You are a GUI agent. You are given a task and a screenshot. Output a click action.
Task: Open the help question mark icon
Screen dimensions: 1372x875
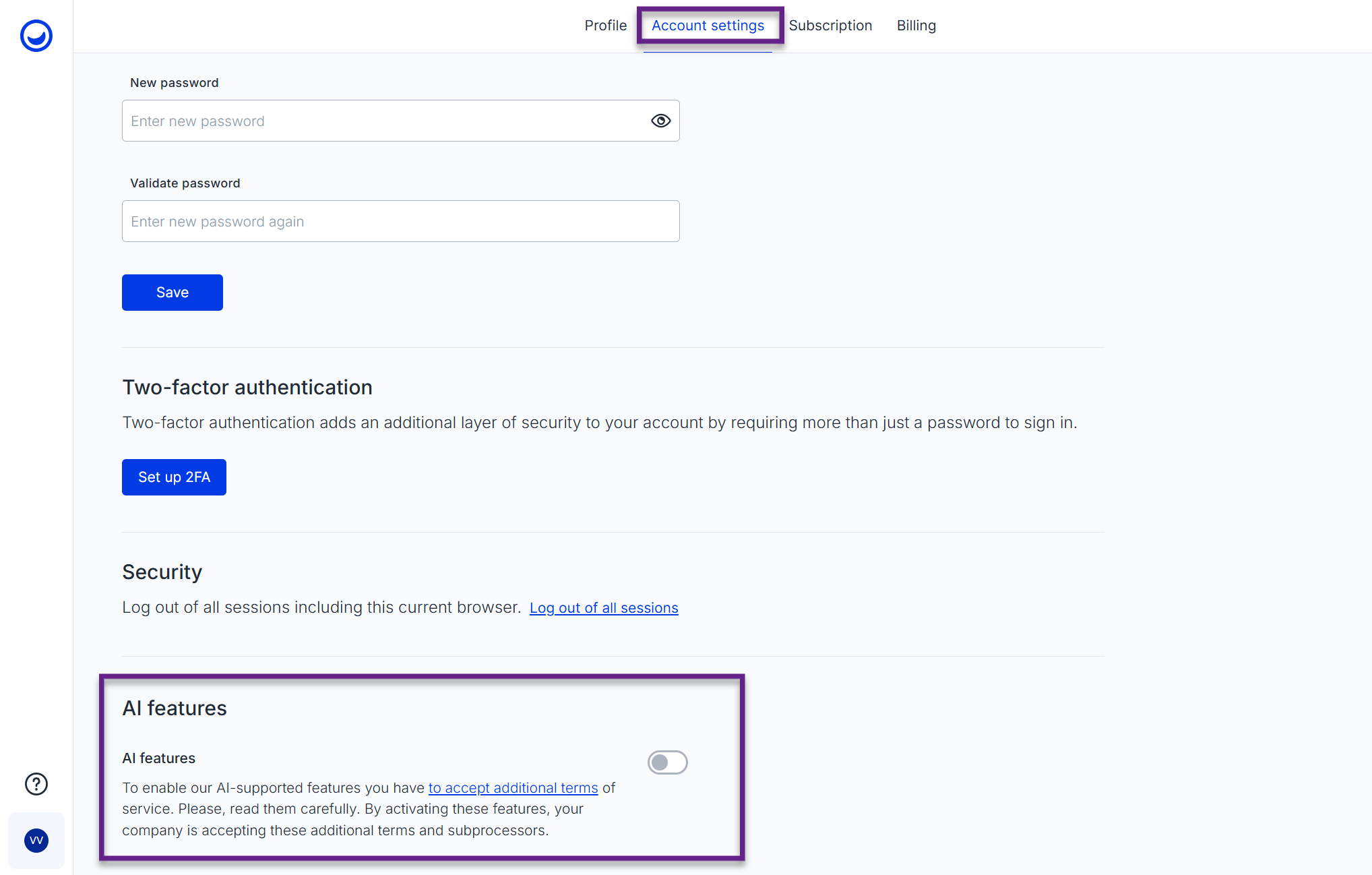(x=36, y=784)
